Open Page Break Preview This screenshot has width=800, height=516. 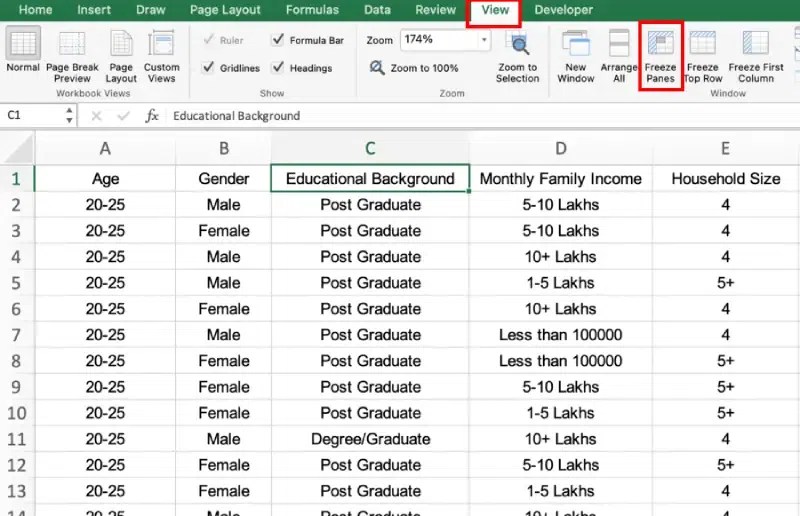point(72,56)
